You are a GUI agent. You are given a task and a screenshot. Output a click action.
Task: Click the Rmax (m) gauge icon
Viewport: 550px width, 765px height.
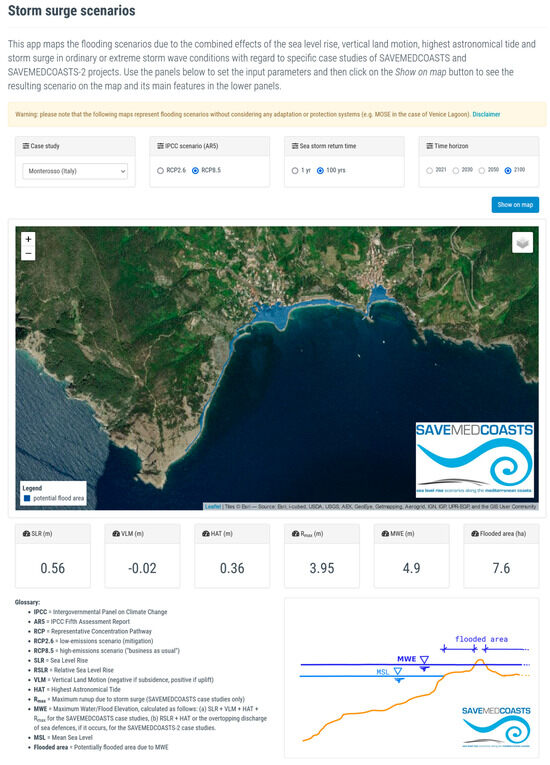[x=296, y=534]
